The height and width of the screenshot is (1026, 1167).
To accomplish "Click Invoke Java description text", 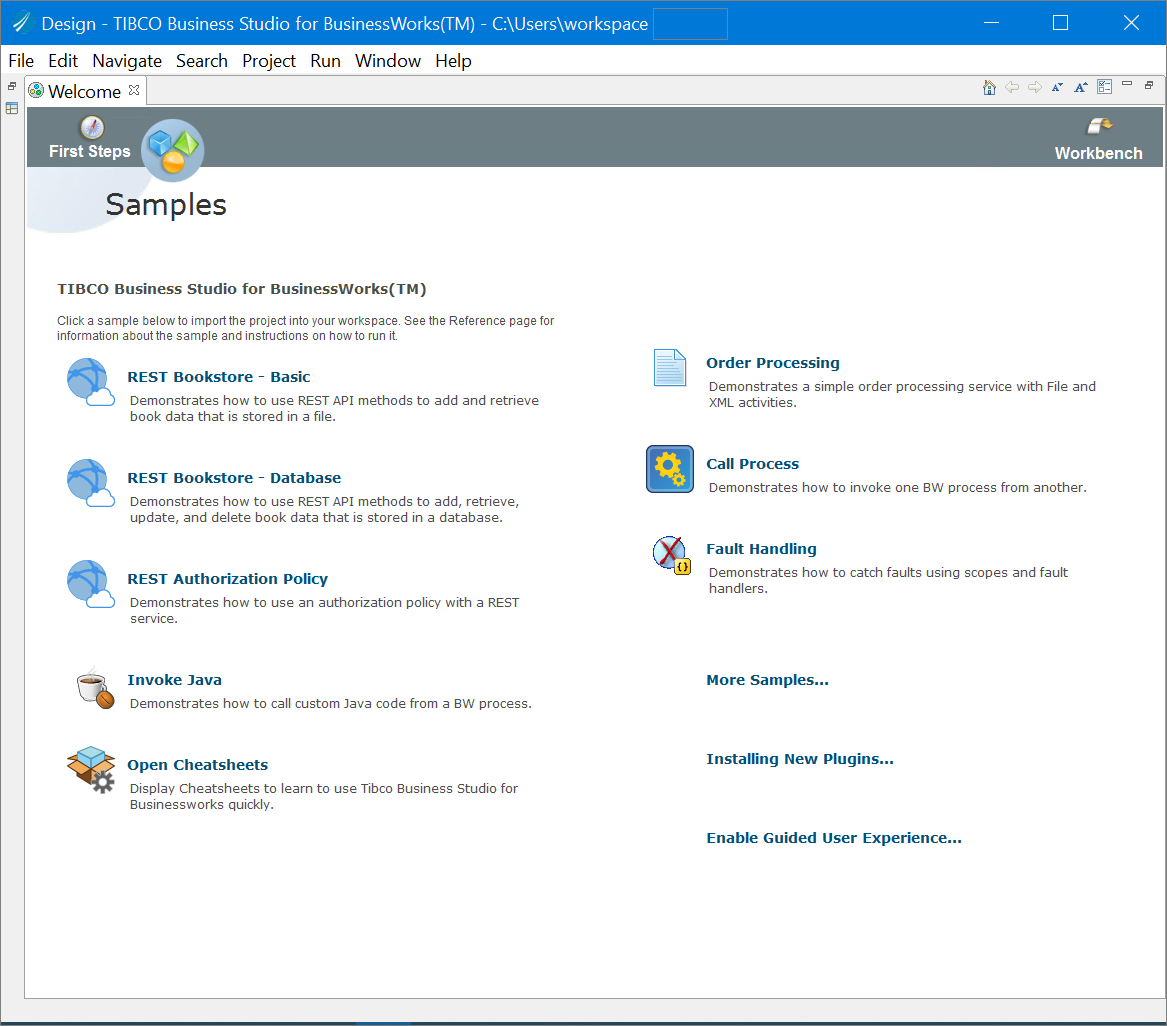I will click(x=331, y=704).
